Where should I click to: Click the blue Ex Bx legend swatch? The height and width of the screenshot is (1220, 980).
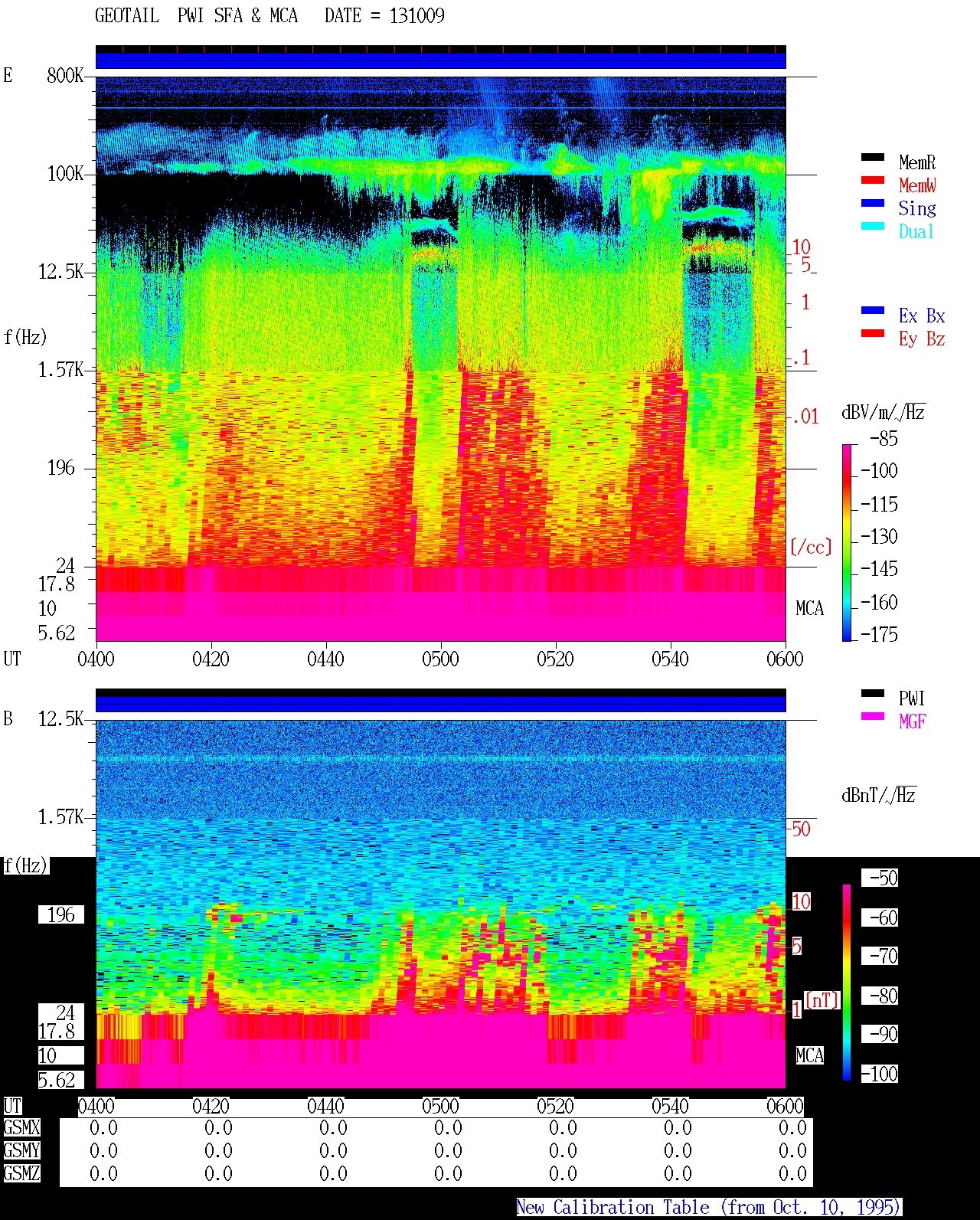tap(873, 311)
